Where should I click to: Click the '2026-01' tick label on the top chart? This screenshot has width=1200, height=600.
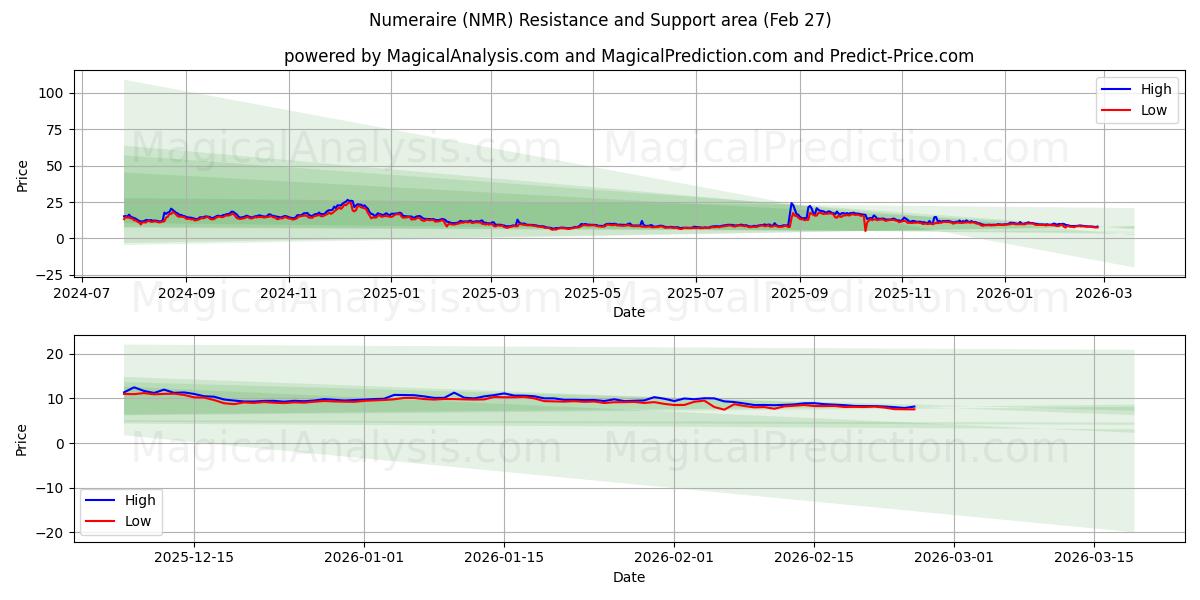pos(1005,294)
